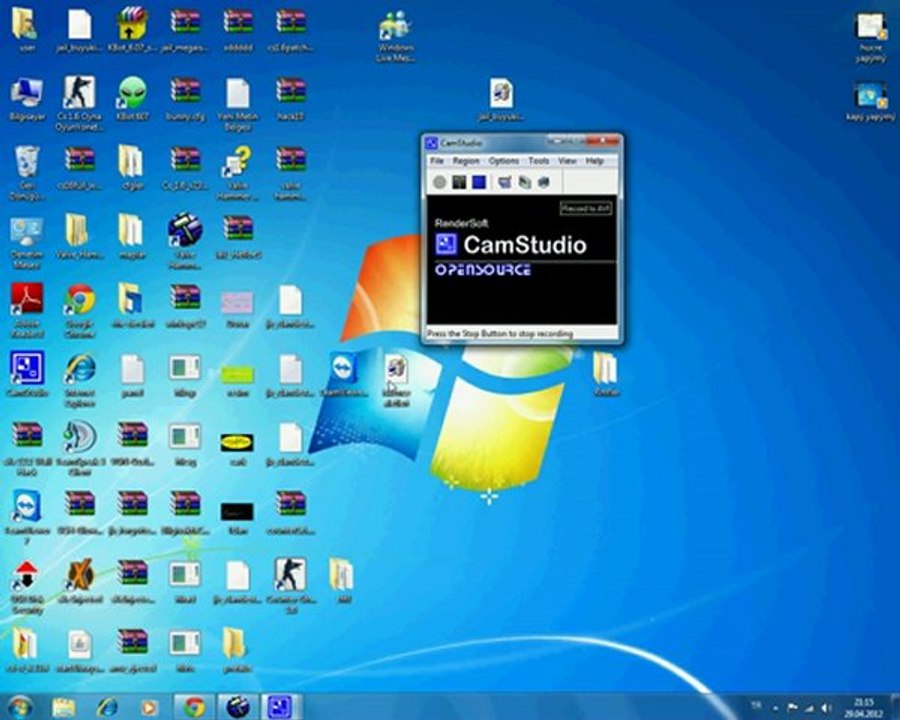Stop recording with the blue Stop button
Image resolution: width=900 pixels, height=720 pixels.
click(x=479, y=183)
